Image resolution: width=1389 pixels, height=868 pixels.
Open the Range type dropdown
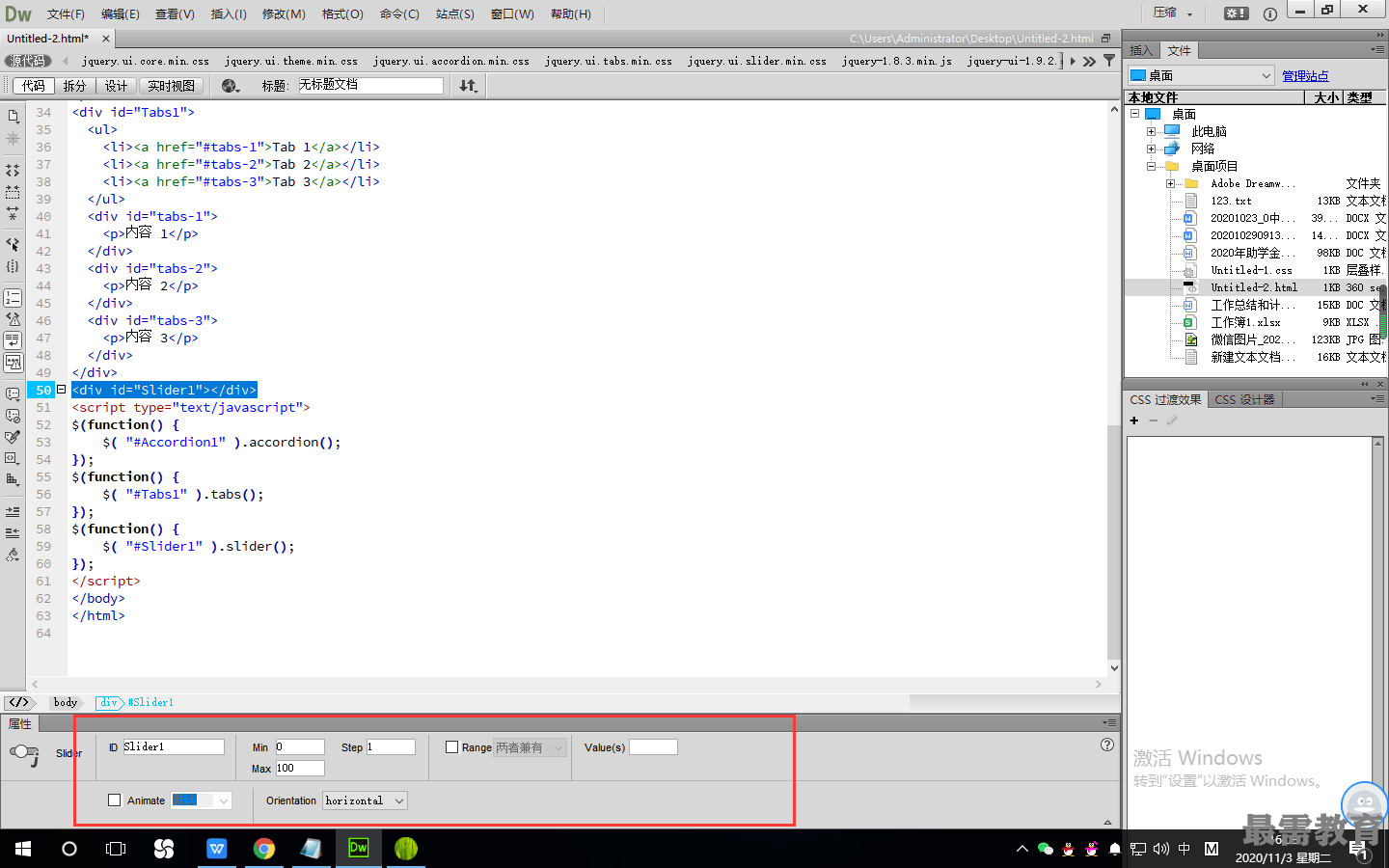pos(530,747)
